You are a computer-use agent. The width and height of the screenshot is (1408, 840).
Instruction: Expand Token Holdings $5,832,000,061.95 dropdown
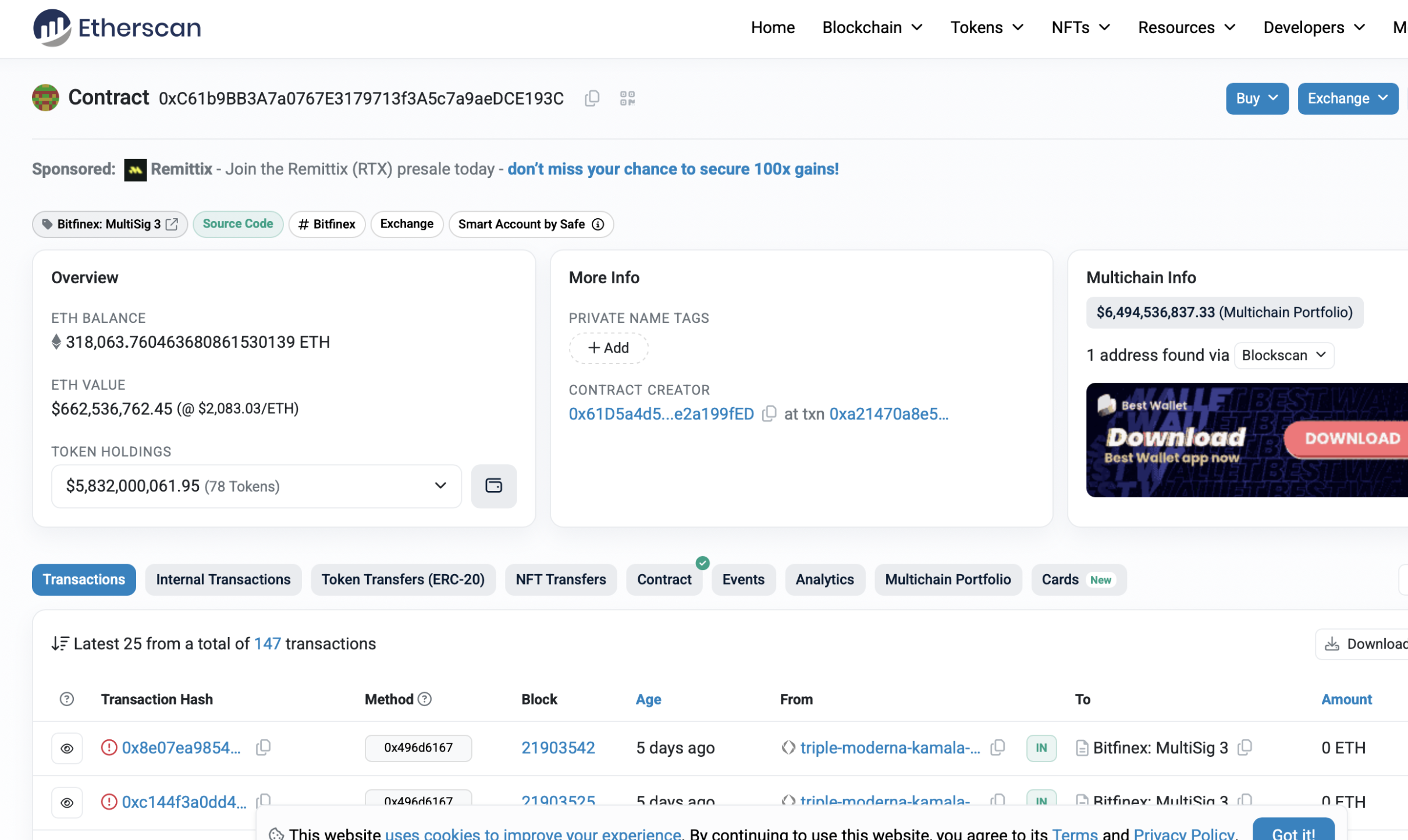point(256,486)
